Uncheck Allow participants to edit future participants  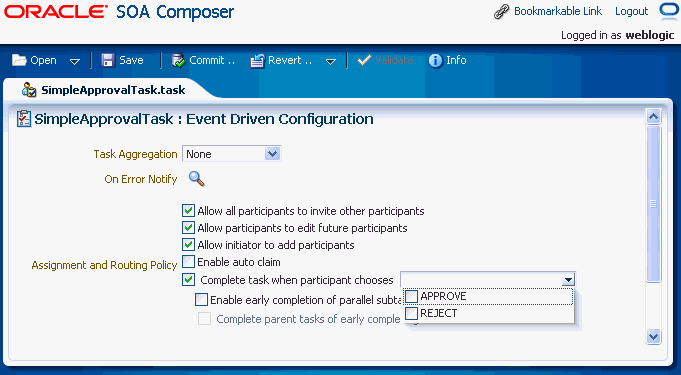[x=188, y=228]
